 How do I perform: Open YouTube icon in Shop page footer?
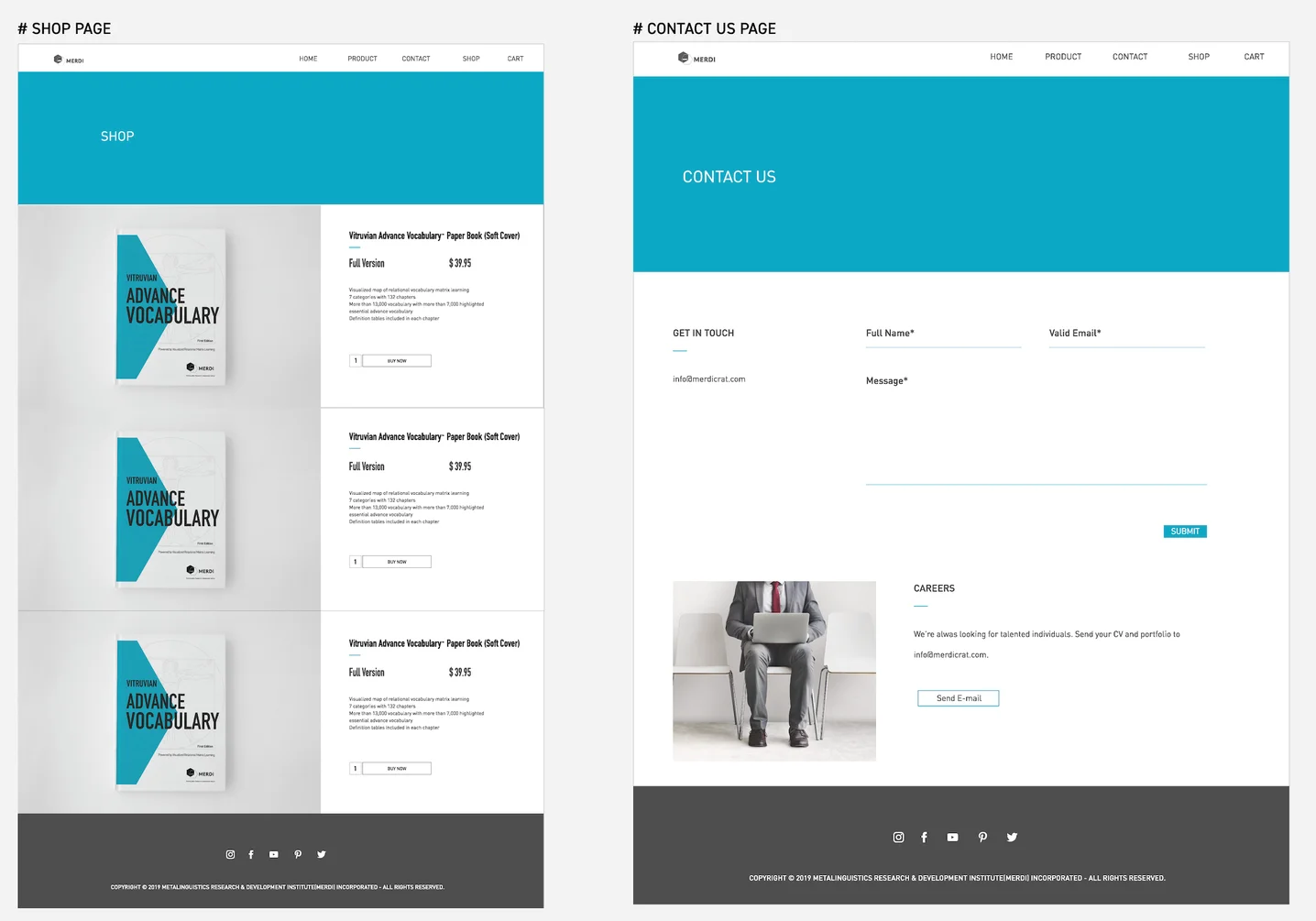point(273,854)
